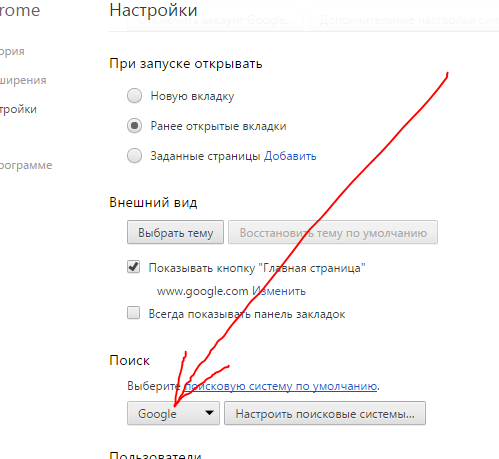
Task: Open the Extensions item ending in "ширения" in sidebar
Action: pyautogui.click(x=23, y=80)
